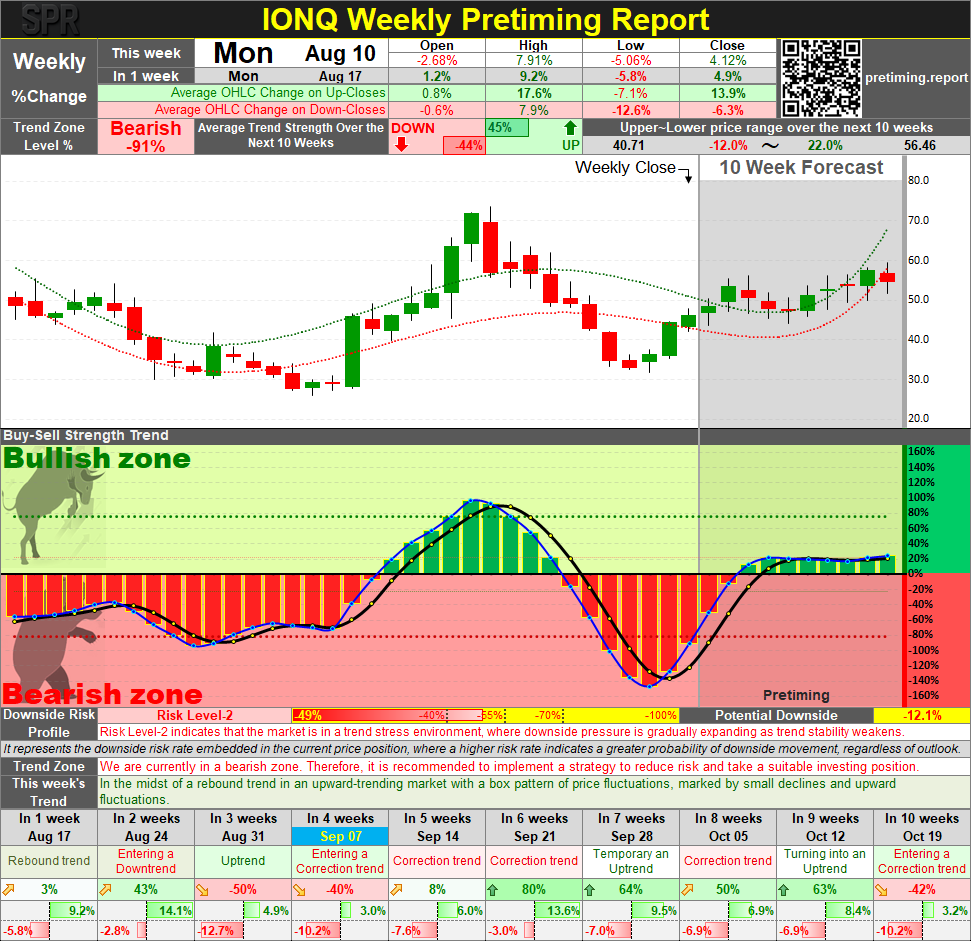The height and width of the screenshot is (941, 971).
Task: Click the down arrow beside -40% for Sep 07
Action: 300,890
